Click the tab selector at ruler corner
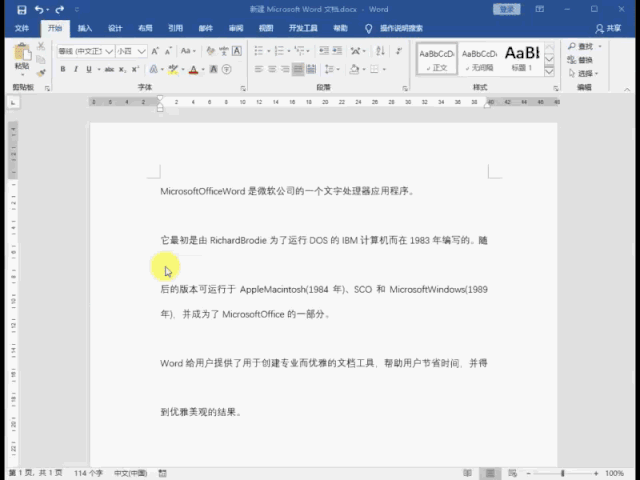The image size is (640, 480). tap(13, 102)
